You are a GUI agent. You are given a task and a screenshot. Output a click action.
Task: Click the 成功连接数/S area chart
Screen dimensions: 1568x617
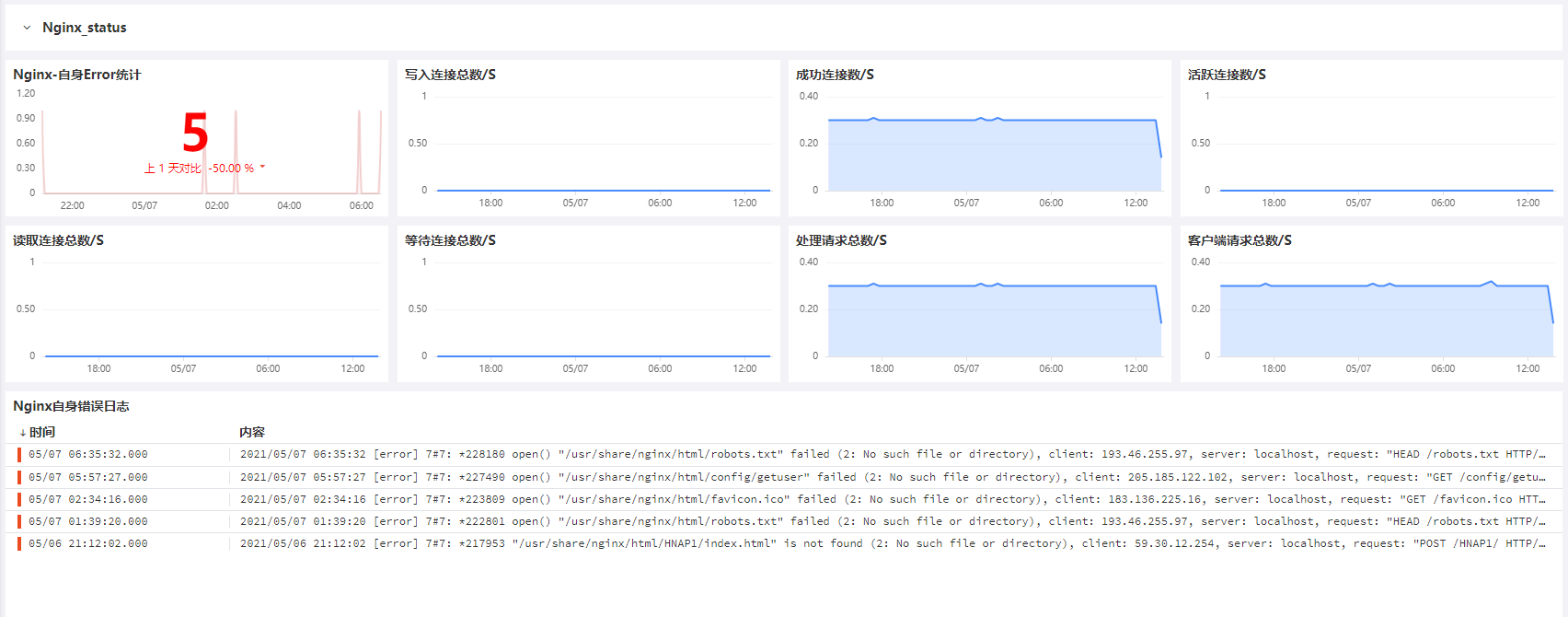click(994, 155)
